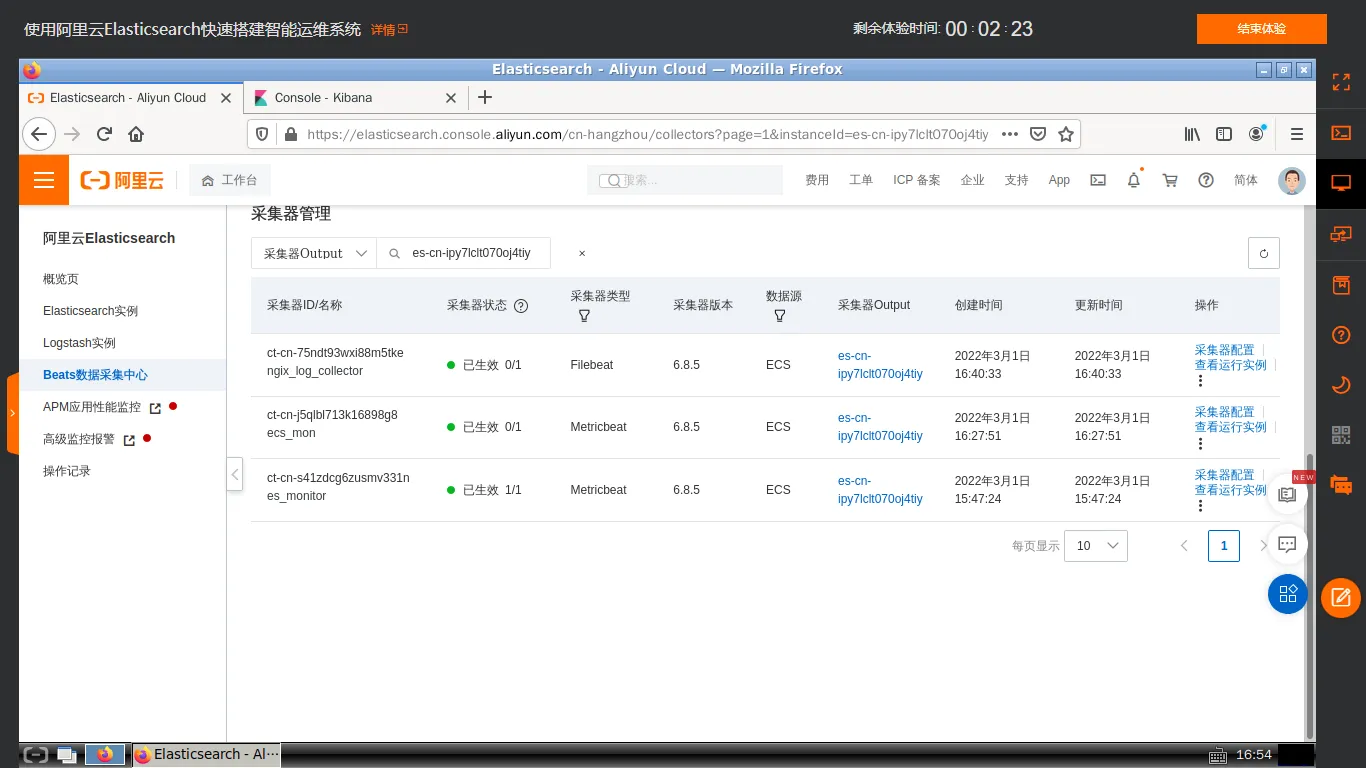Open the chat feedback floating button
1366x768 pixels.
pyautogui.click(x=1288, y=544)
